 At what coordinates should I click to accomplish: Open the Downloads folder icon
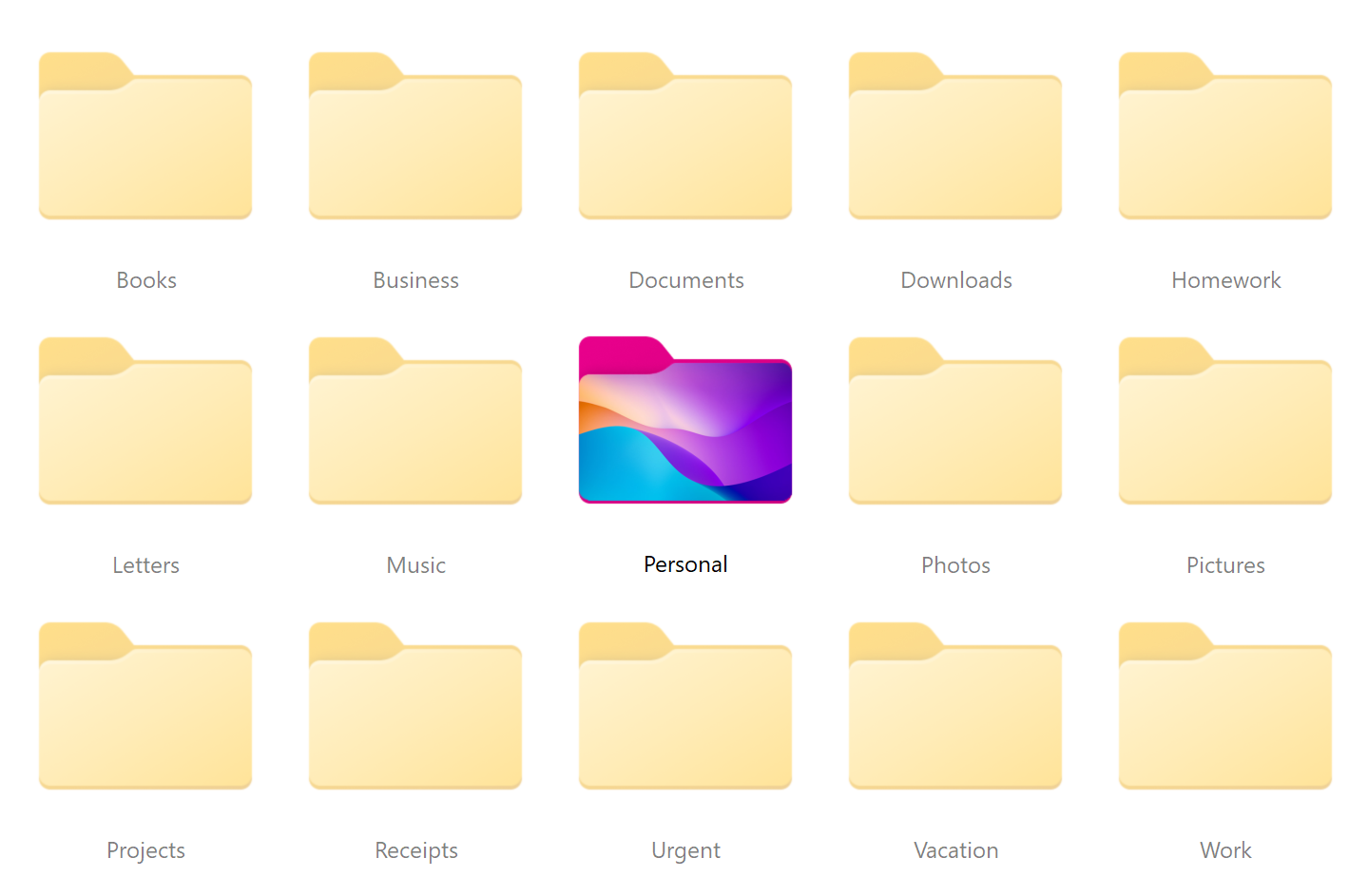coord(955,135)
